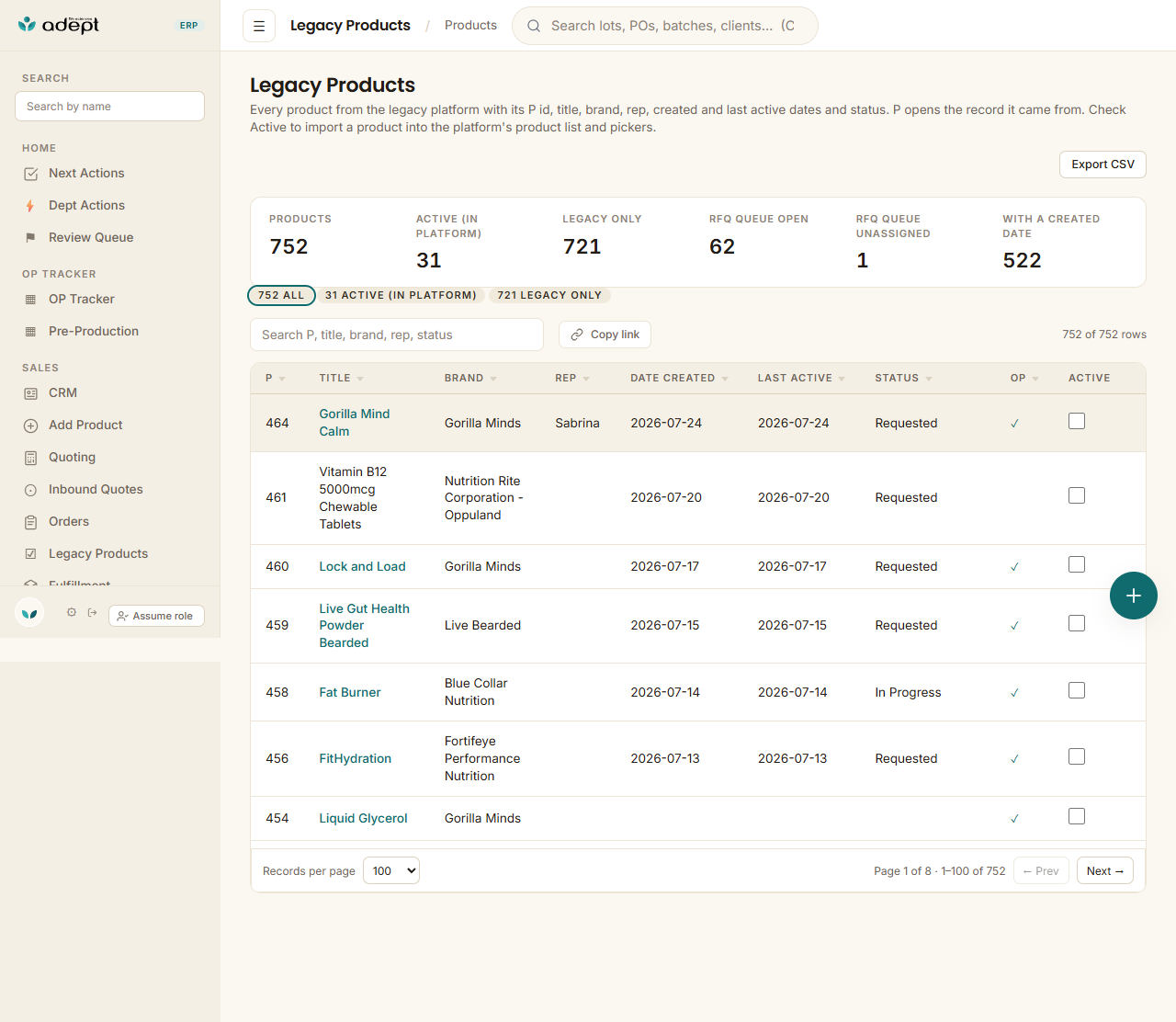Click the leaf avatar at the sidebar bottom
This screenshot has height=1022, width=1176.
point(29,613)
